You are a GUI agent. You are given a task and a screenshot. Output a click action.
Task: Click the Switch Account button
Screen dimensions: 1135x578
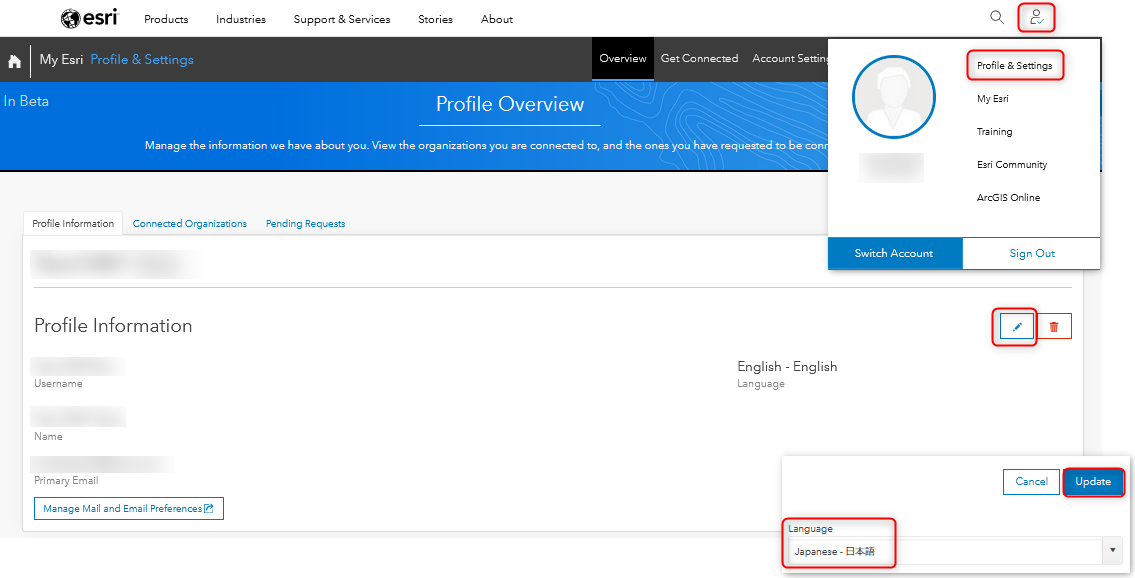(x=895, y=253)
